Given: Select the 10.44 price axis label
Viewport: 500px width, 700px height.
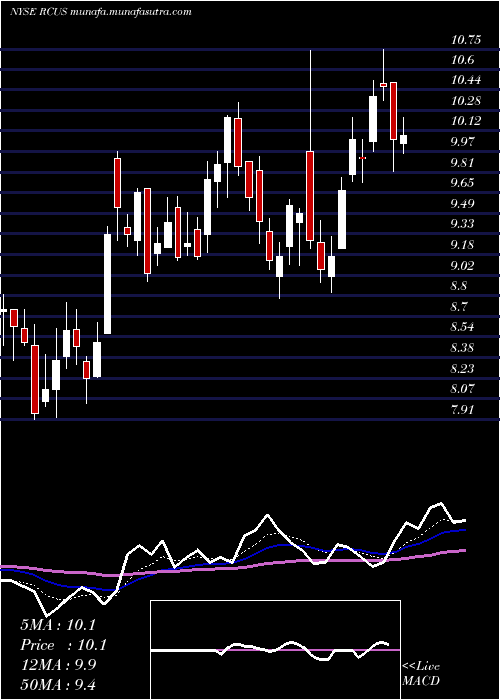Looking at the screenshot, I should click(x=466, y=80).
